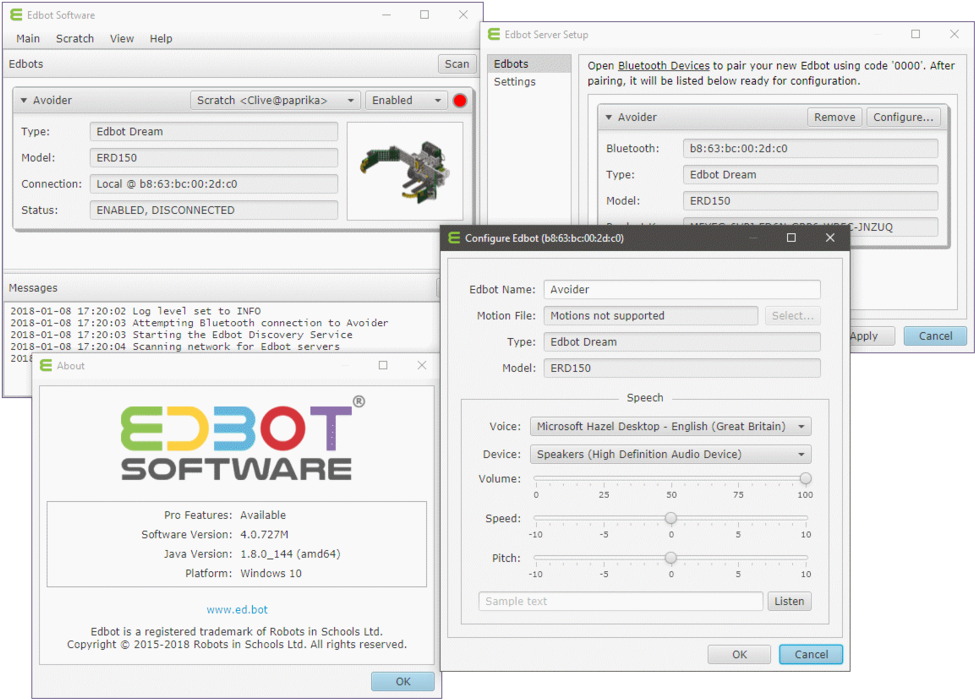Click the Bluetooth address field in Server Setup
975x700 pixels.
coord(810,149)
